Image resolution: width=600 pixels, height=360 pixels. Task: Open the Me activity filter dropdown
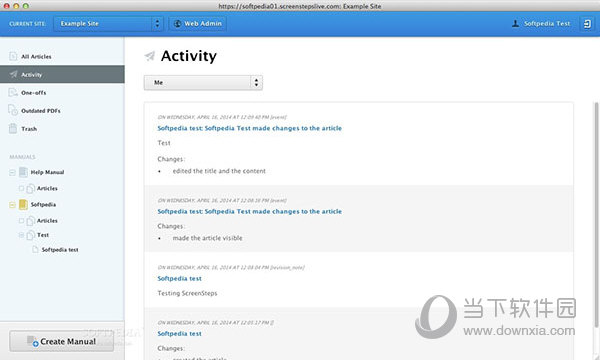(203, 83)
